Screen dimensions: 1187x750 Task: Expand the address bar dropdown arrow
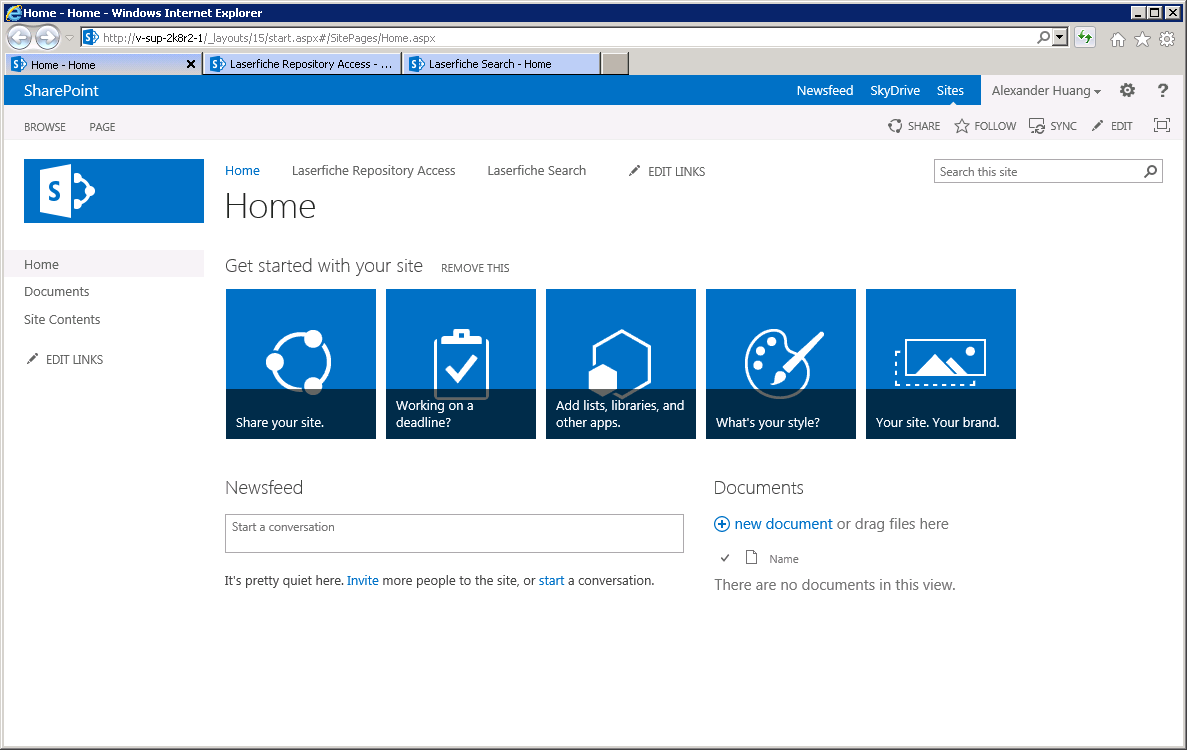[x=1060, y=37]
